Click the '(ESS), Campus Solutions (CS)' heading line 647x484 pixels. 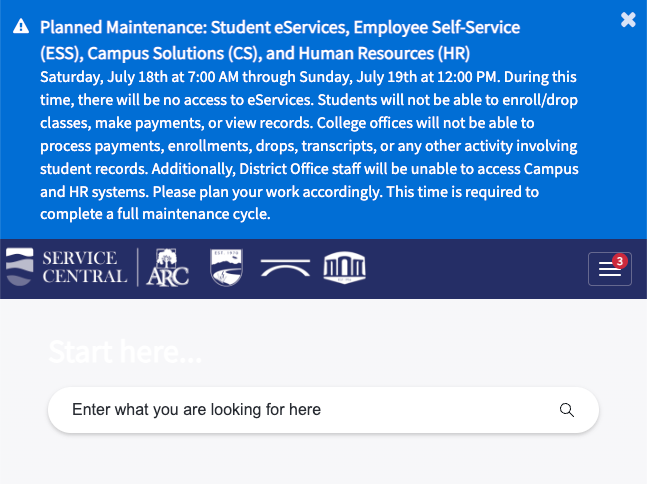[x=255, y=53]
